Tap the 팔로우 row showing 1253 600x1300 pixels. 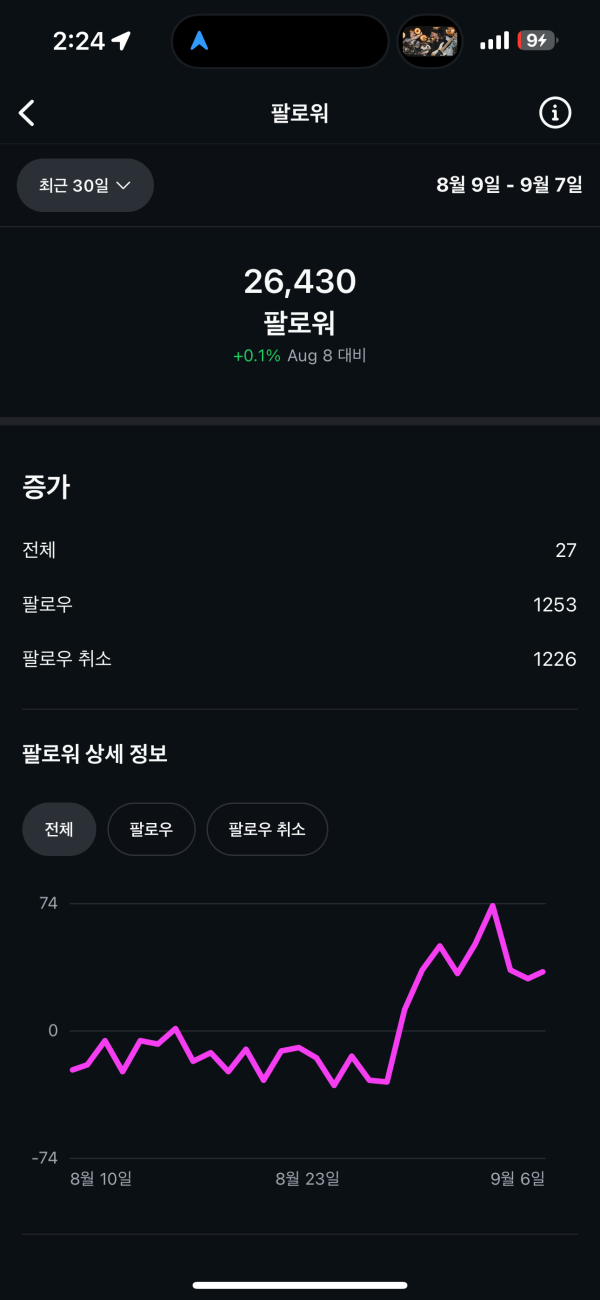point(300,604)
